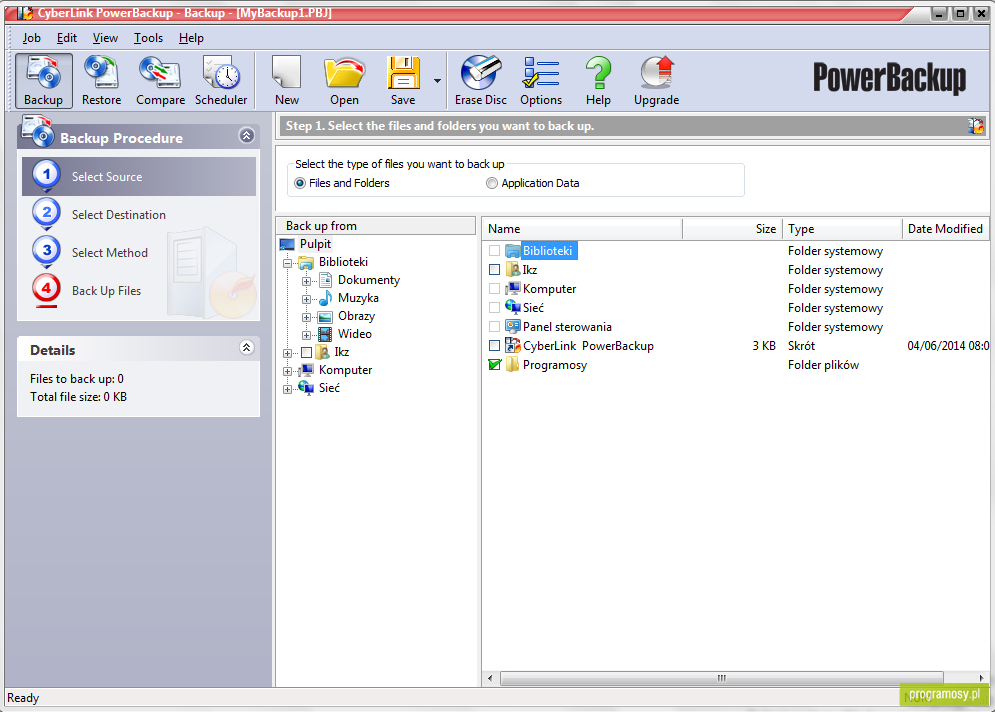995x712 pixels.
Task: Expand the Wideo tree node
Action: [306, 335]
